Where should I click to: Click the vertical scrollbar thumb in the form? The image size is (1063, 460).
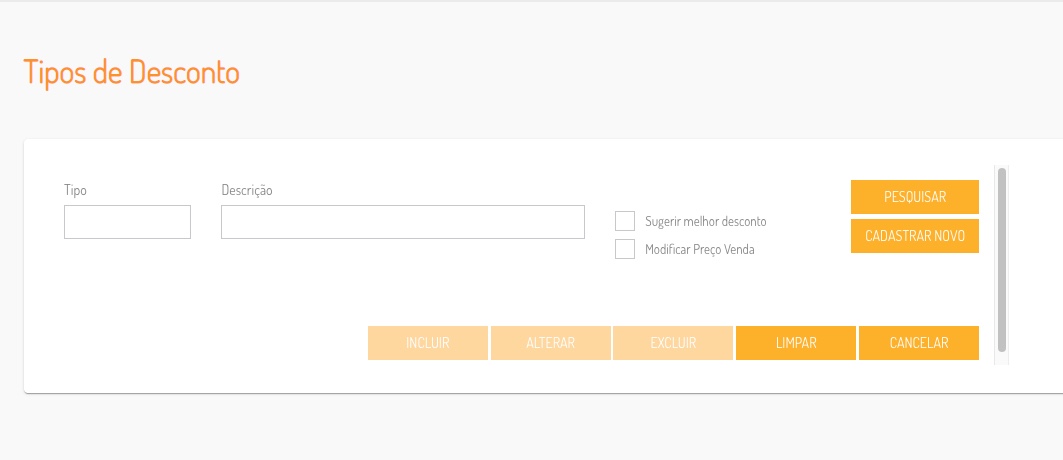pyautogui.click(x=1002, y=260)
